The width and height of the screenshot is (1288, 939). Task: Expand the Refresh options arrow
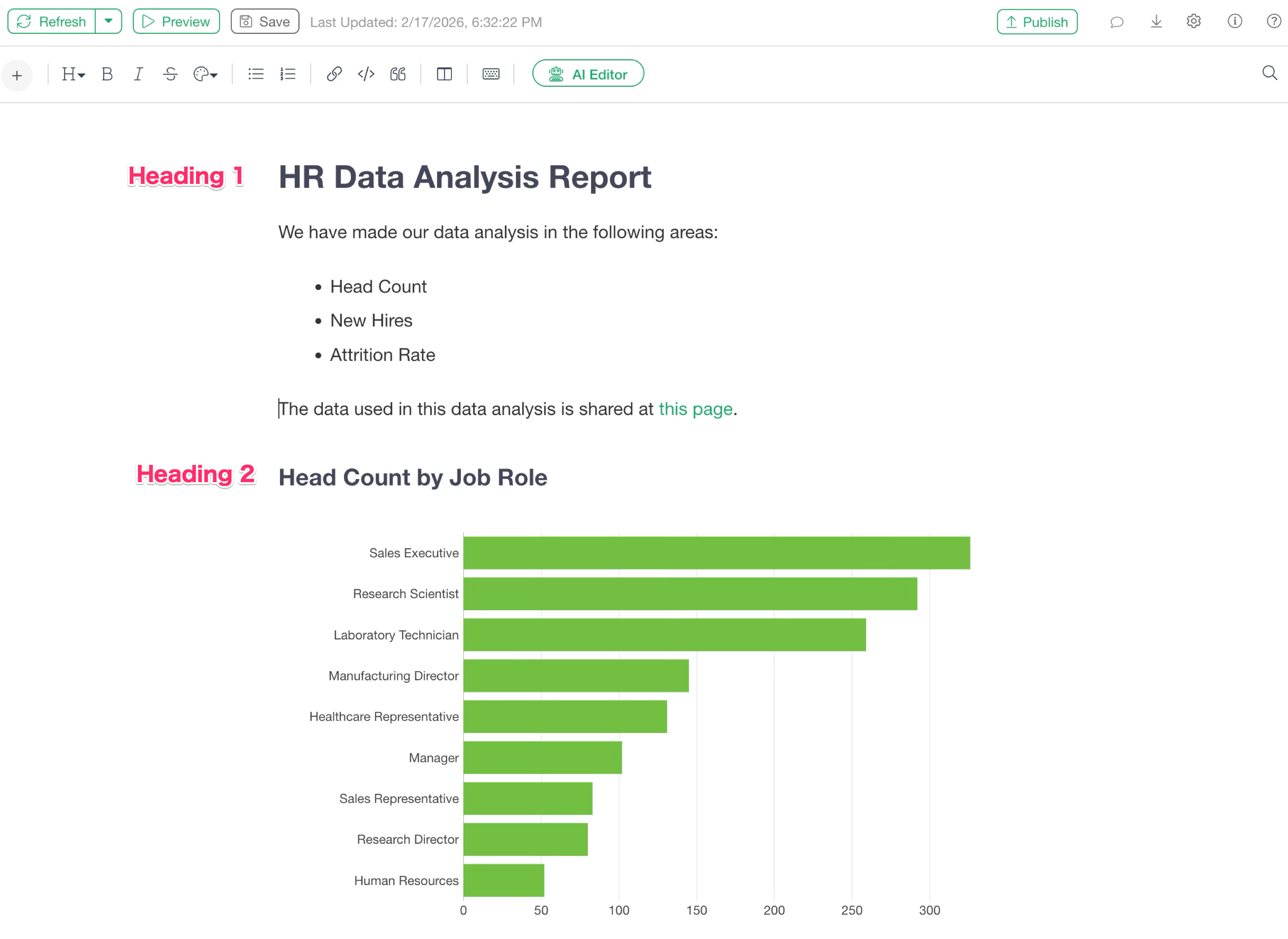tap(109, 22)
